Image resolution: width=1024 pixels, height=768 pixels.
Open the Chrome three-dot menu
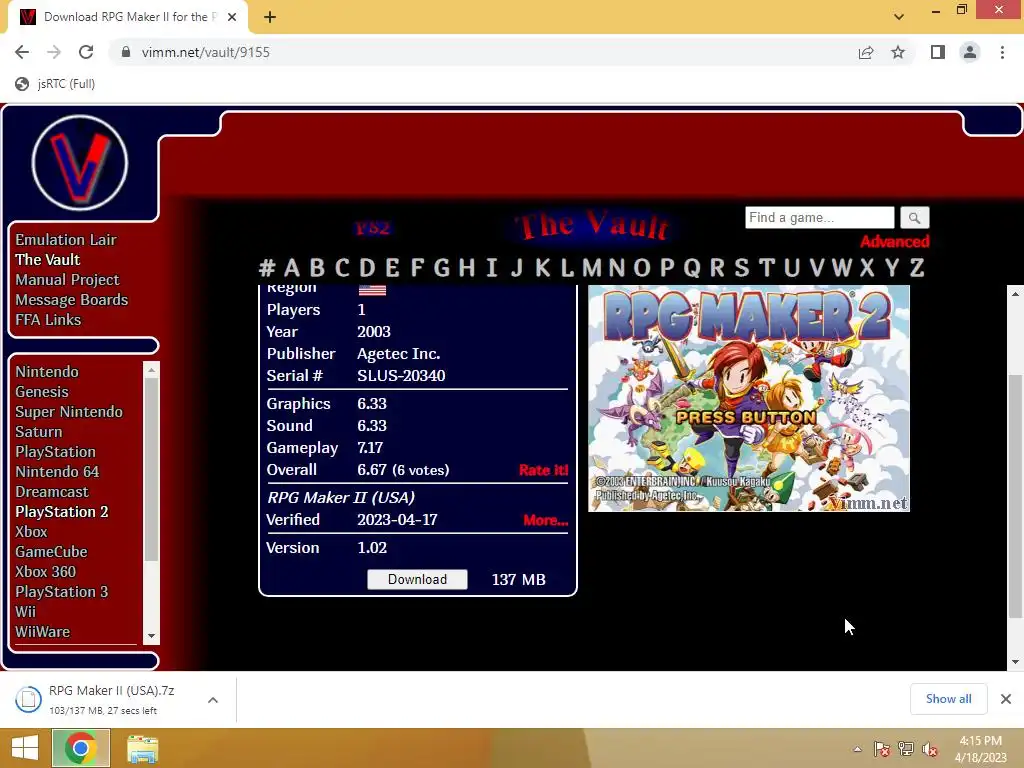click(x=1002, y=52)
